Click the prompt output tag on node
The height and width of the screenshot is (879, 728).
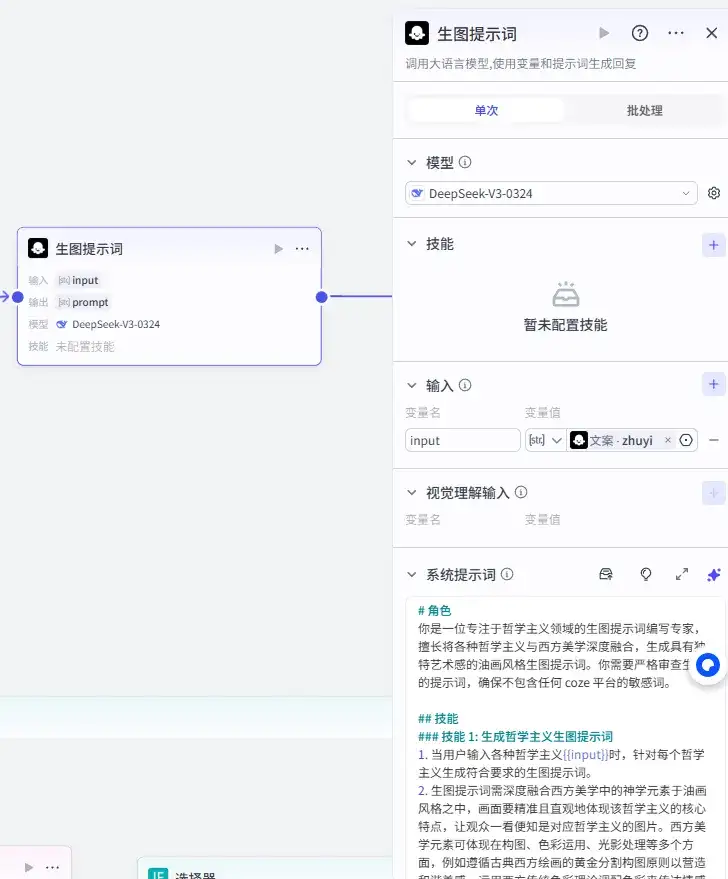pos(84,303)
